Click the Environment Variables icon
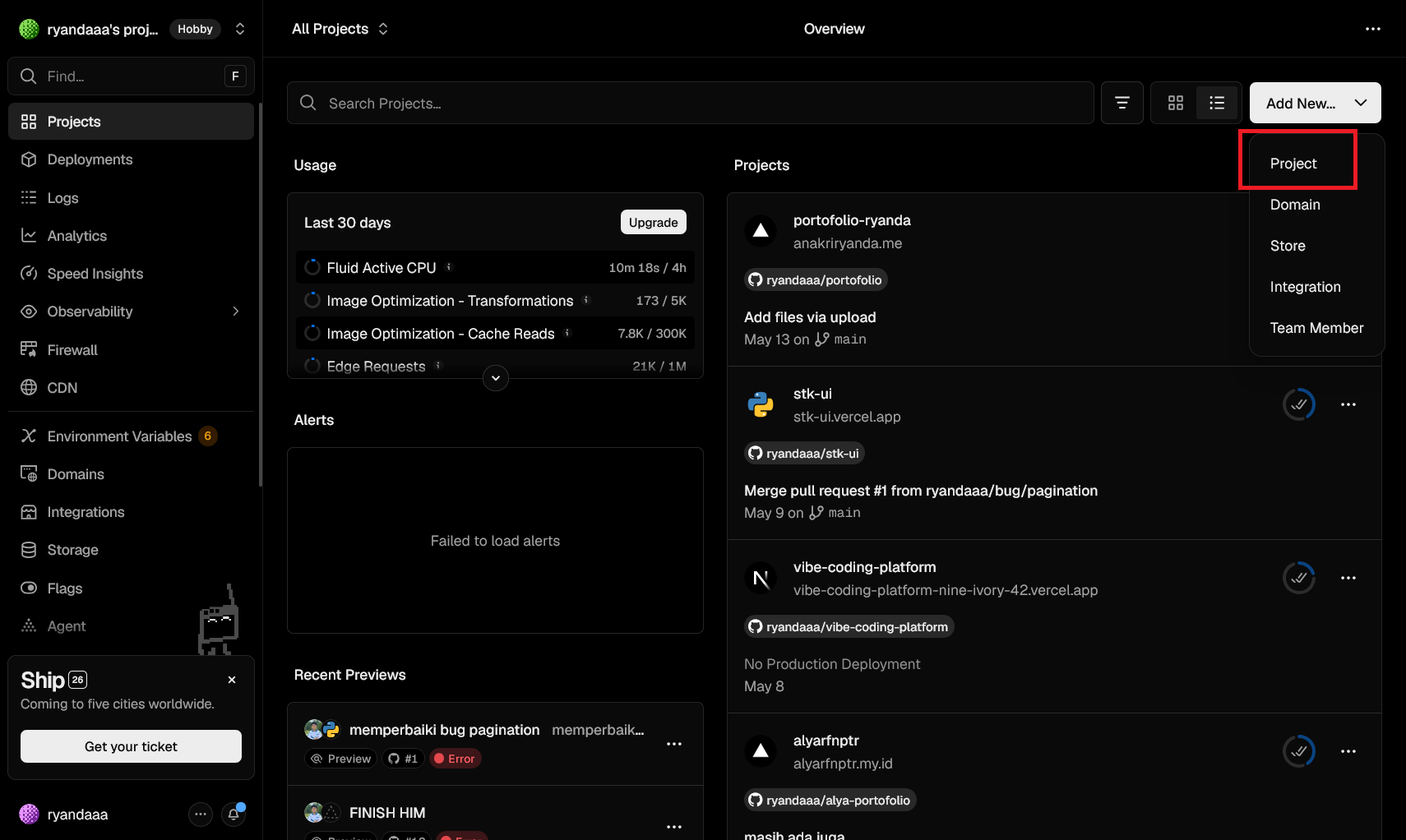This screenshot has height=840, width=1406. (x=29, y=436)
